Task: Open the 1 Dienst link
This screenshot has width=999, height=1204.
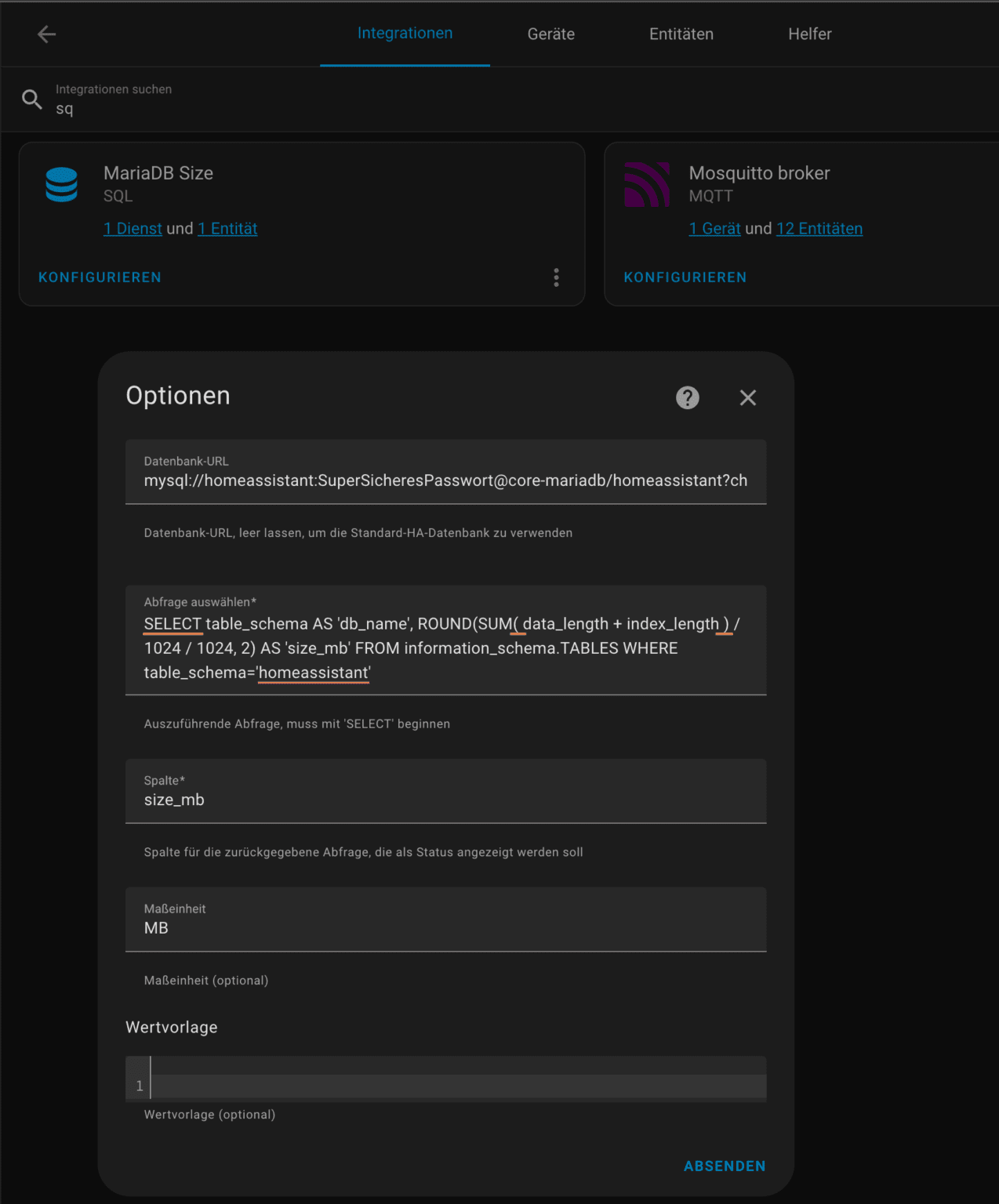Action: (x=132, y=228)
